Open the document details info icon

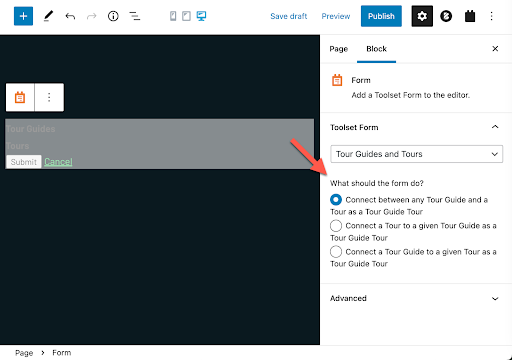click(113, 16)
